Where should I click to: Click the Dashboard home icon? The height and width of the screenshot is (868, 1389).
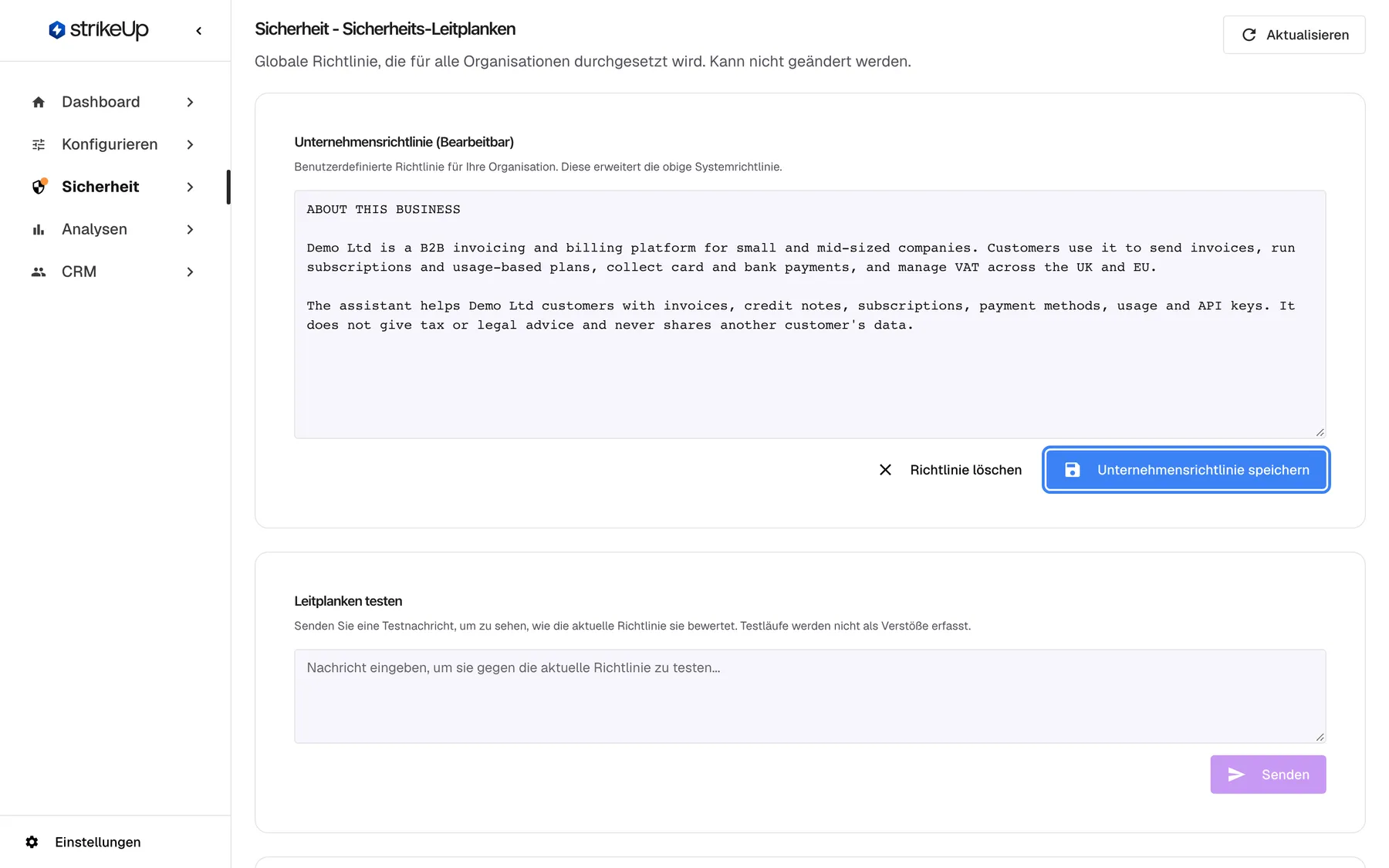pos(39,102)
